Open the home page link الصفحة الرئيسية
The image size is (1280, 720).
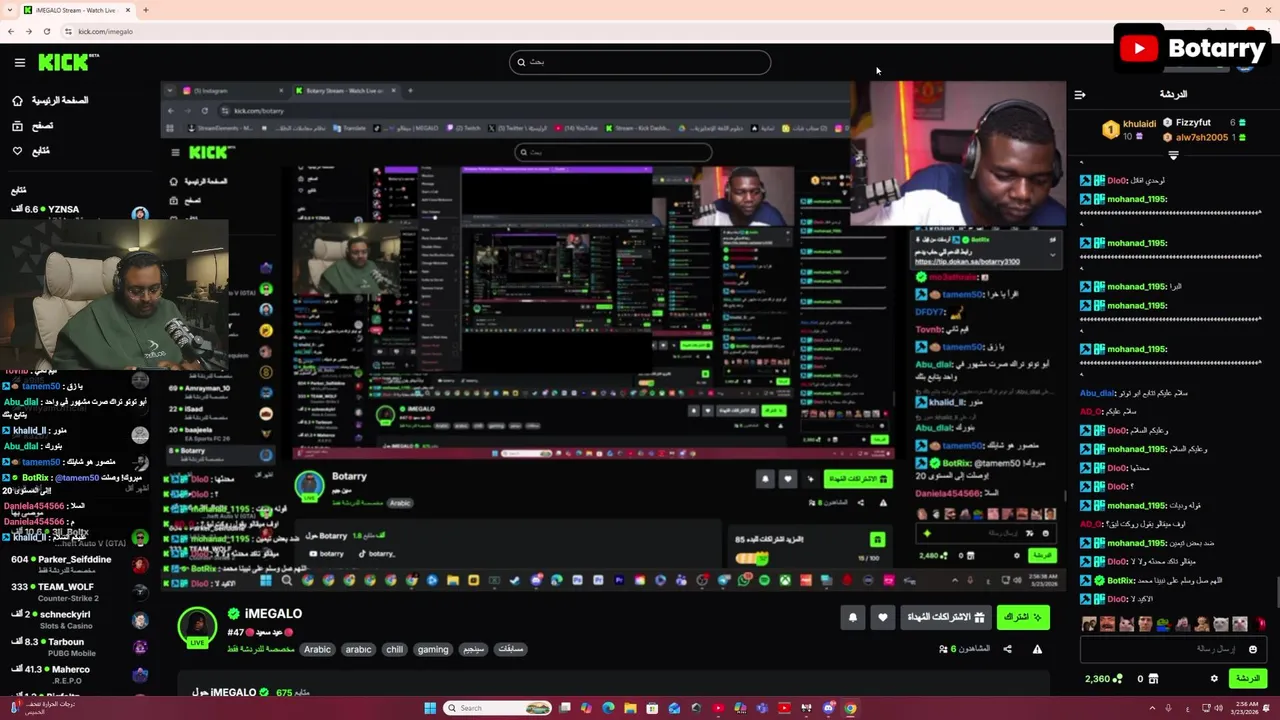[x=50, y=100]
